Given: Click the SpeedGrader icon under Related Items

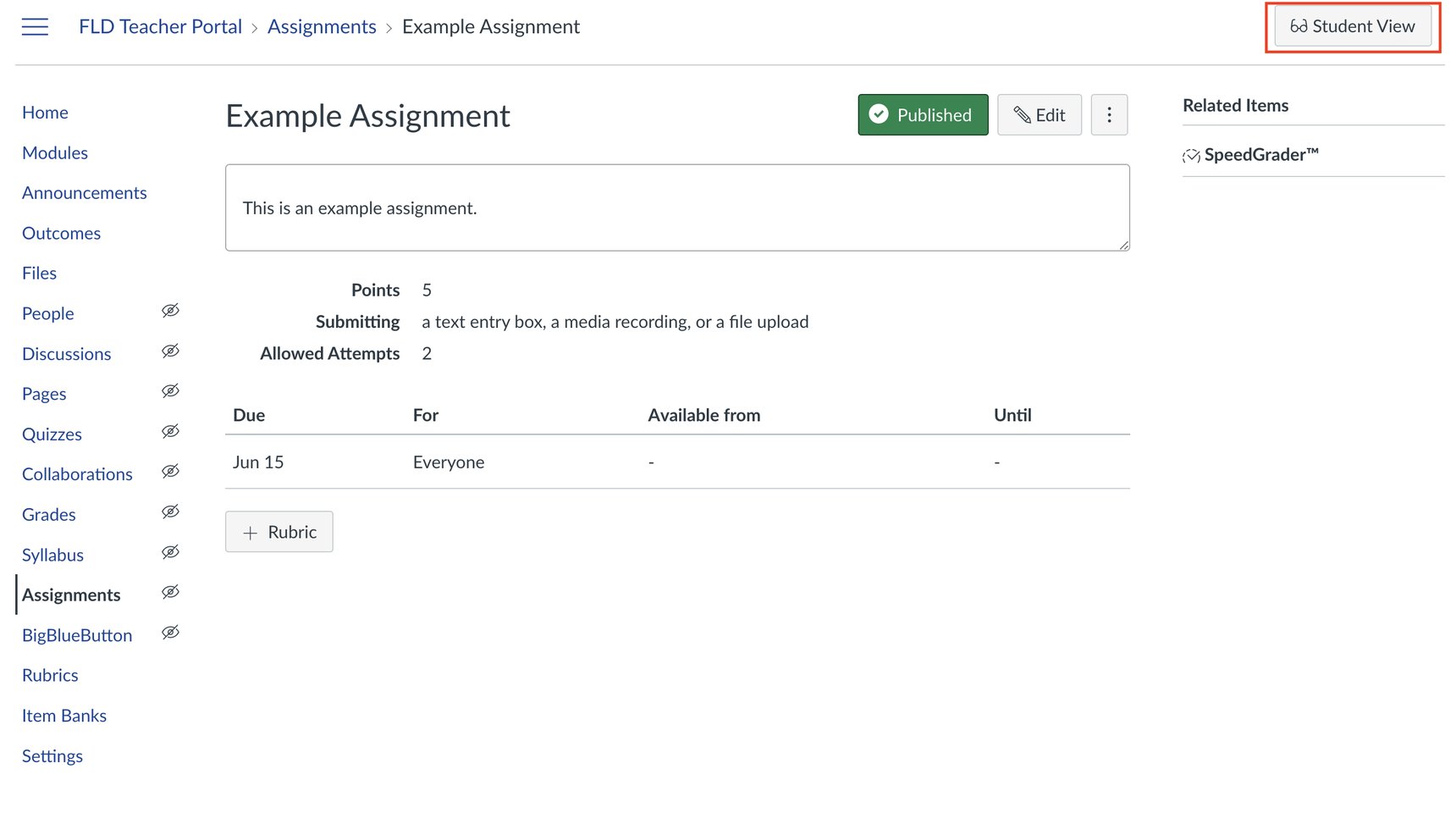Looking at the screenshot, I should (1191, 154).
